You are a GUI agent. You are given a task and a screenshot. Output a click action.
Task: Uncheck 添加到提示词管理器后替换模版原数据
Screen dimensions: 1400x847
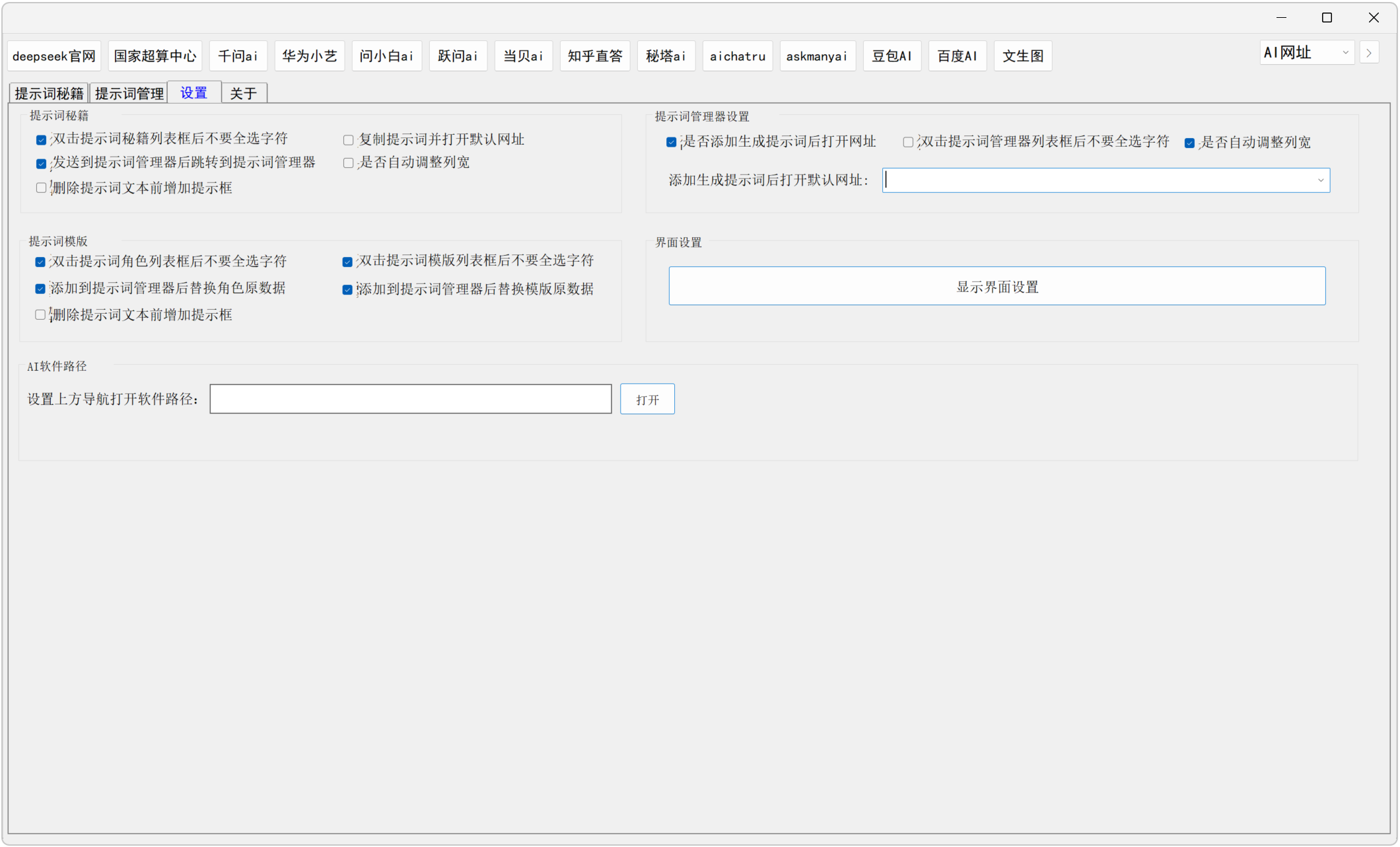point(347,289)
